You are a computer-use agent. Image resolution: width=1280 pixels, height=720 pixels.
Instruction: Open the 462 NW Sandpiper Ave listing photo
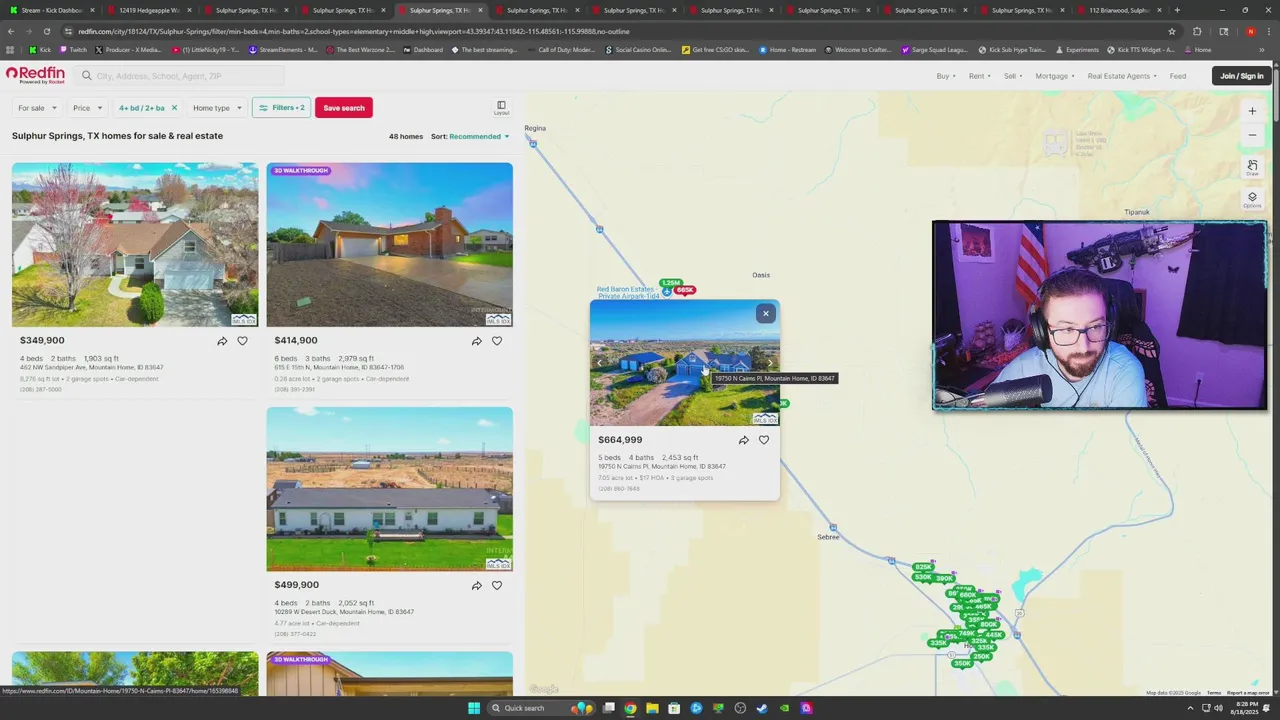tap(135, 245)
